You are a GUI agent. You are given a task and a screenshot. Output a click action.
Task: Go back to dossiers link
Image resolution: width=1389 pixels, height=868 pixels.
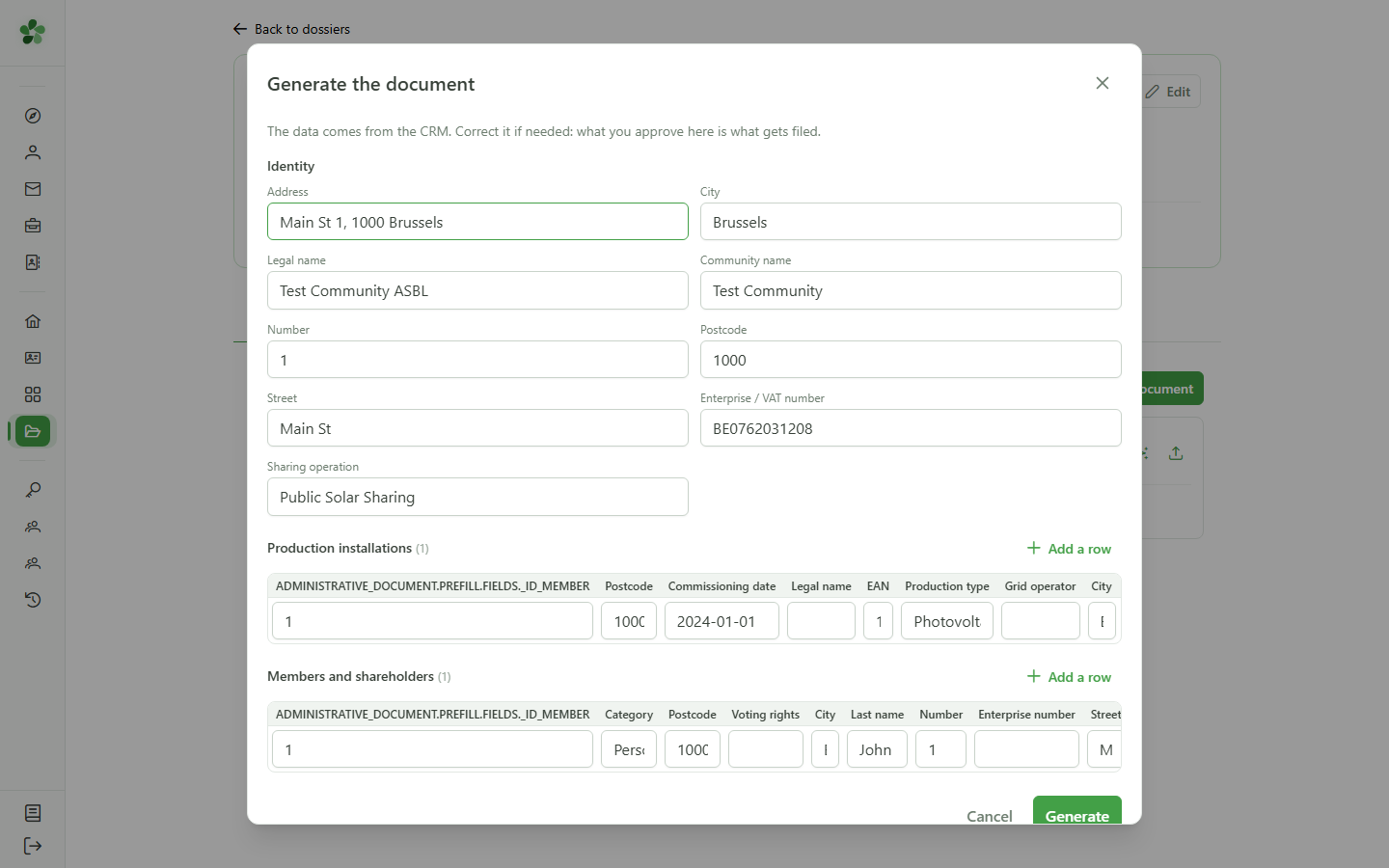pyautogui.click(x=291, y=29)
